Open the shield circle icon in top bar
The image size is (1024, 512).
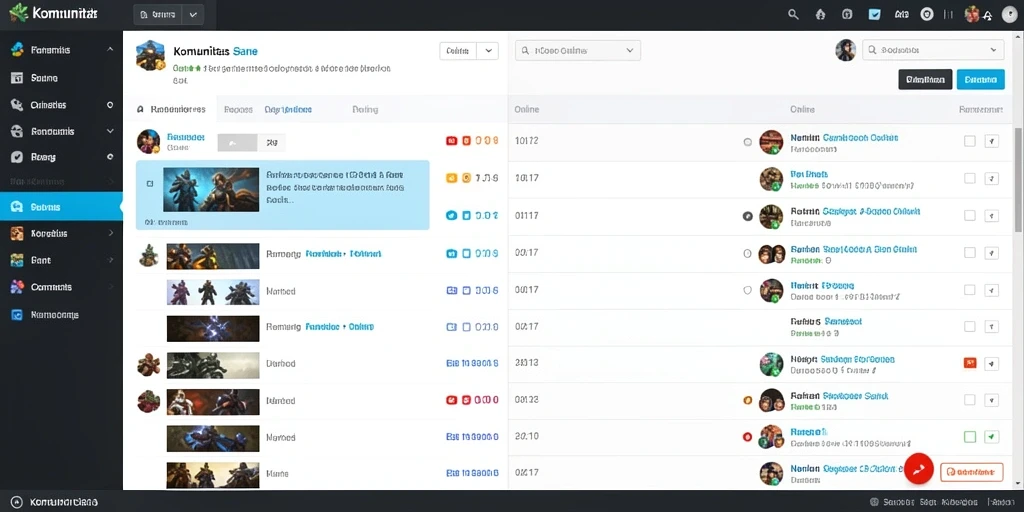pos(927,14)
